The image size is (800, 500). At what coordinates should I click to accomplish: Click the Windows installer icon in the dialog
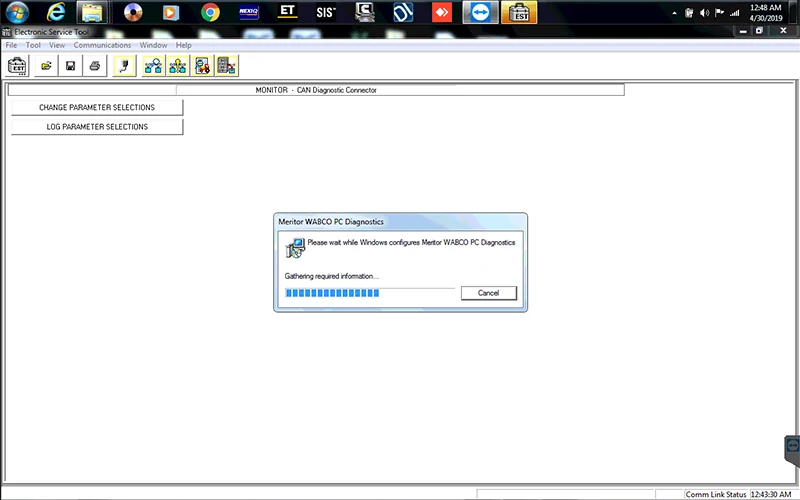[295, 247]
